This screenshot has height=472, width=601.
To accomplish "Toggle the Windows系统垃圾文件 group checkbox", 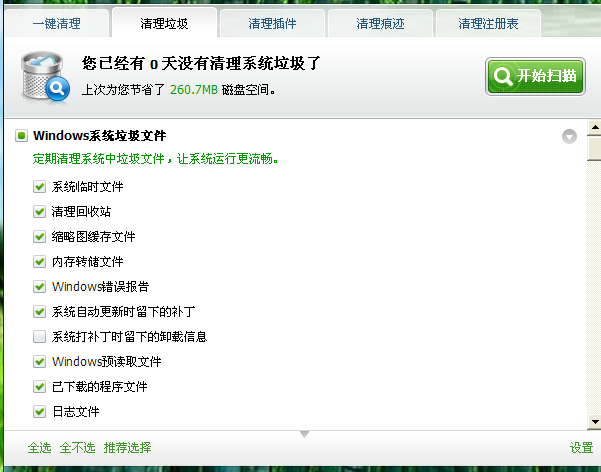I will [x=21, y=135].
